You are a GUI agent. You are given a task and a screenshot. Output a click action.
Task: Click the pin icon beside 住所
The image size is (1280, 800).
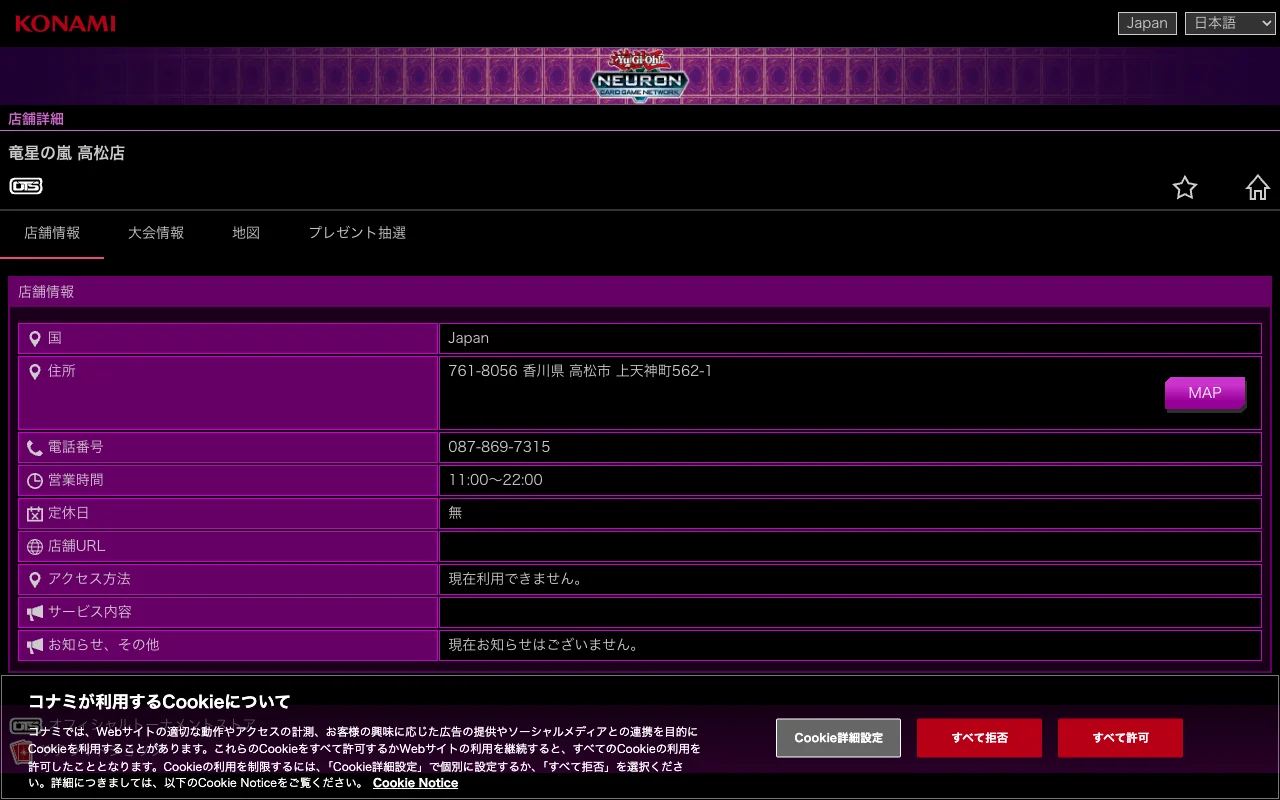pos(35,372)
